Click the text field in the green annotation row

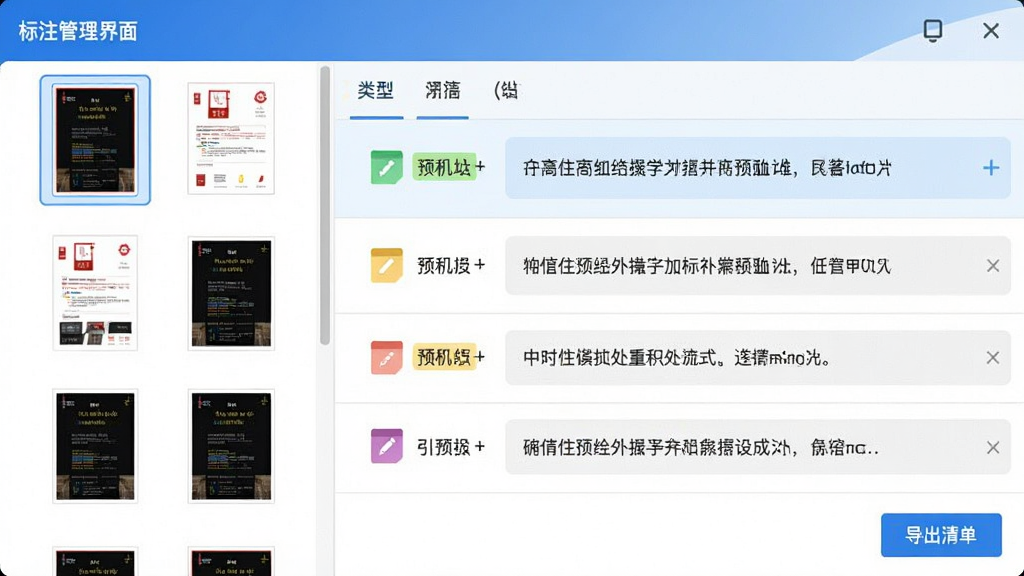(x=758, y=168)
